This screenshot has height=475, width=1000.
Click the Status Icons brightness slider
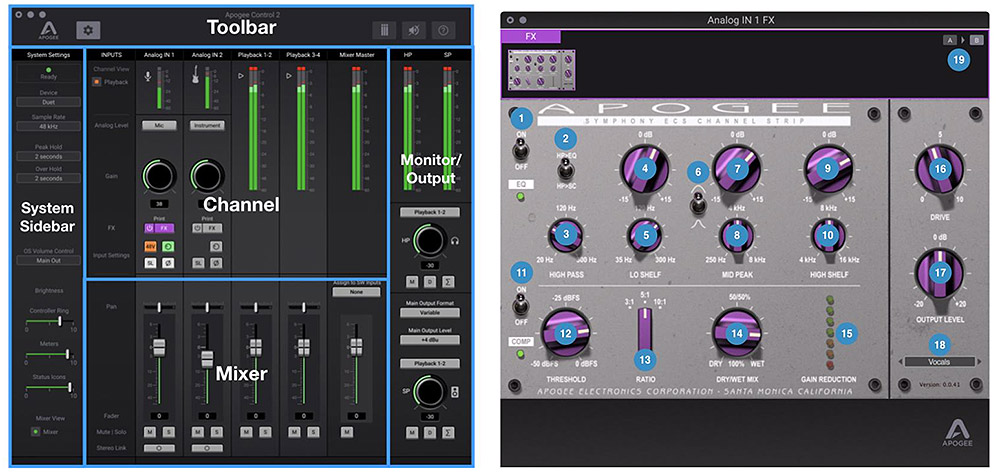click(x=48, y=387)
